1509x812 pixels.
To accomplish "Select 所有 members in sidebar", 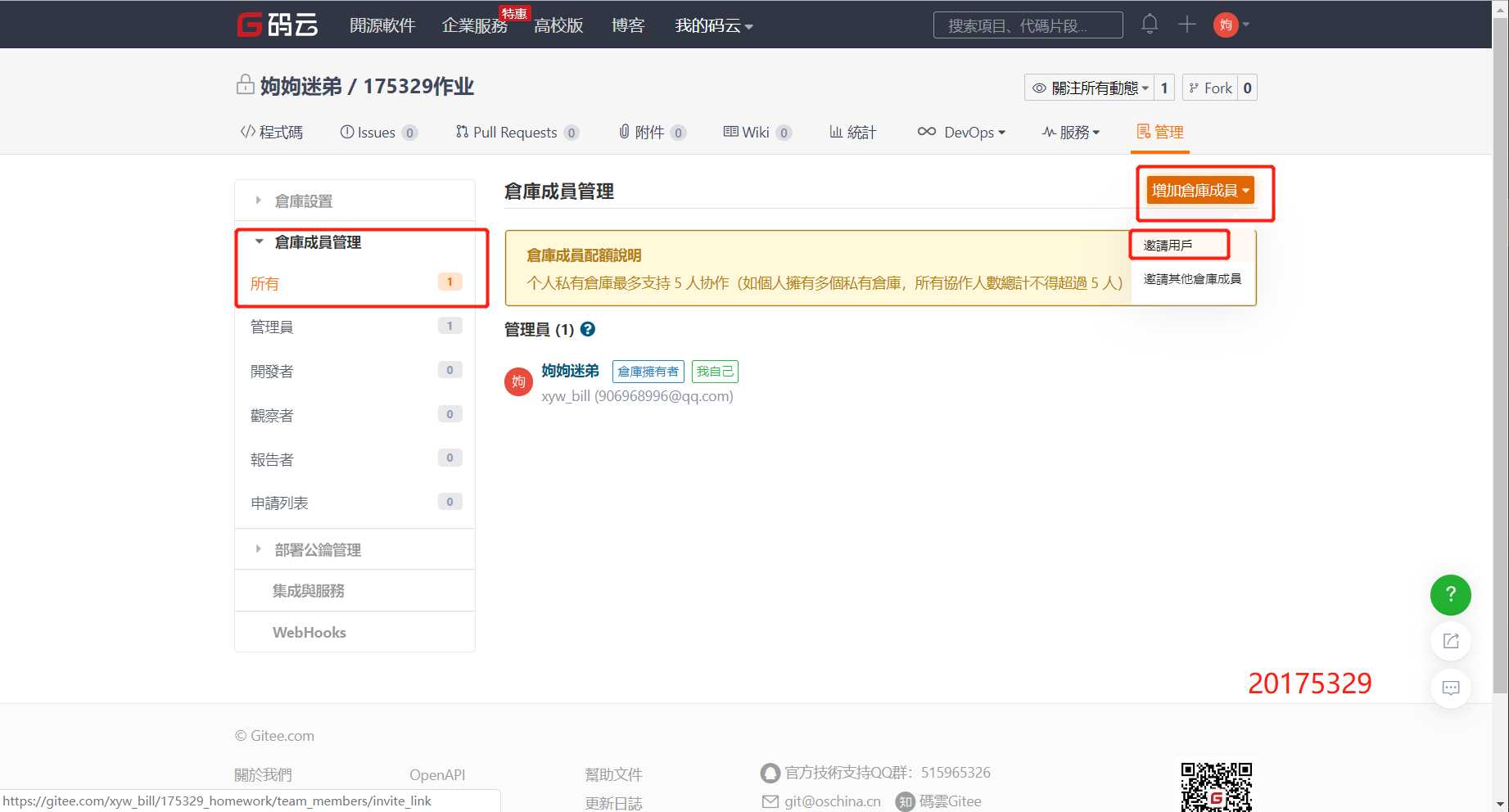I will point(355,283).
